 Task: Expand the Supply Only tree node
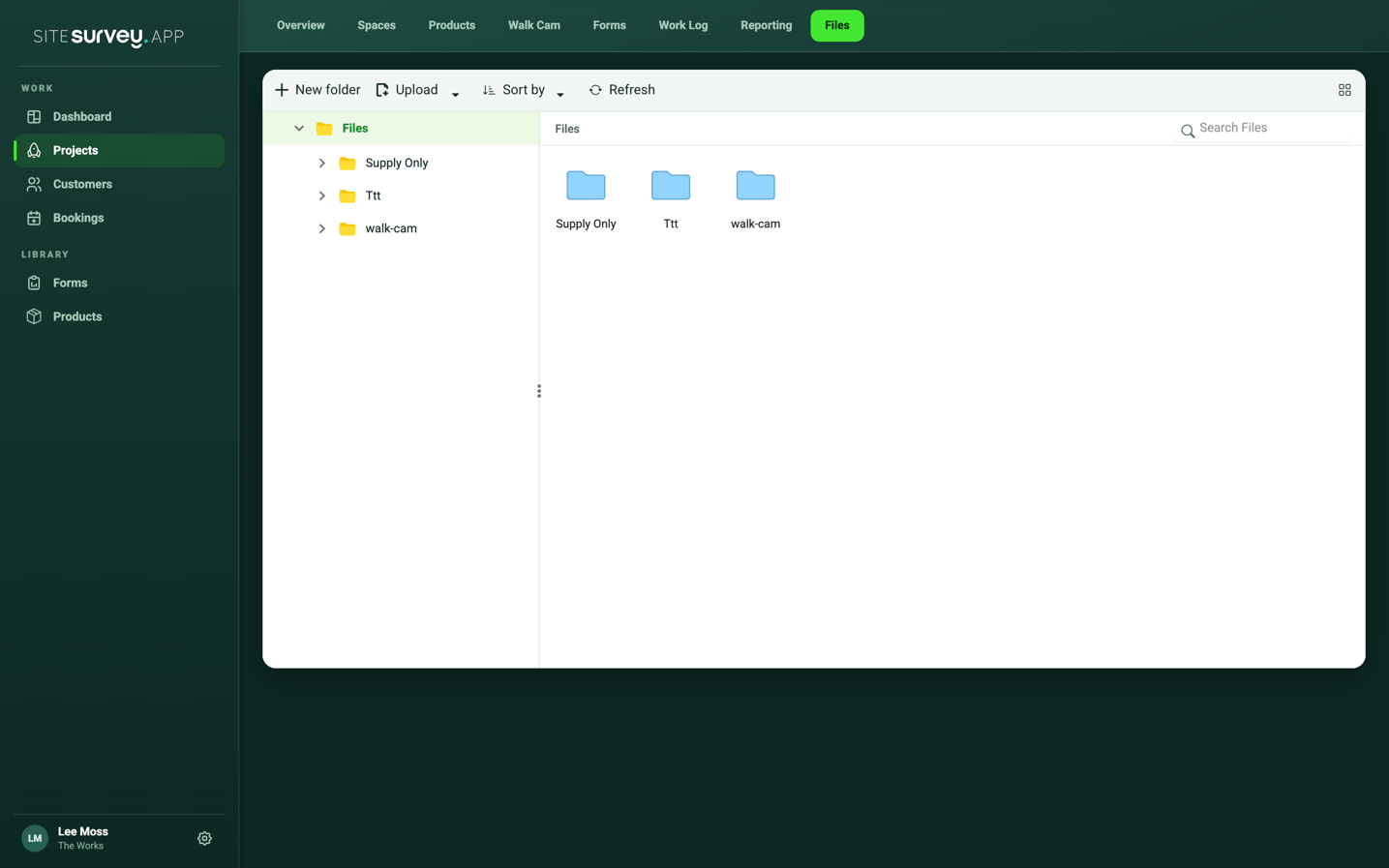(322, 164)
